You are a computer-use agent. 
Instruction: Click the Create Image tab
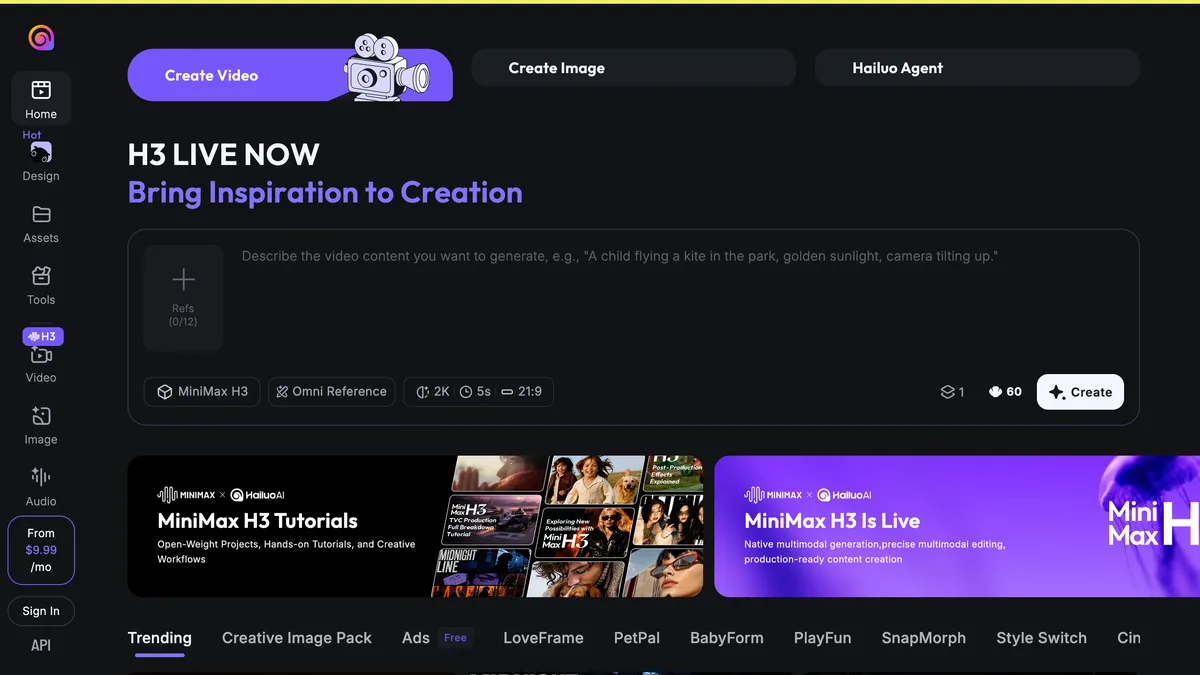(x=634, y=68)
